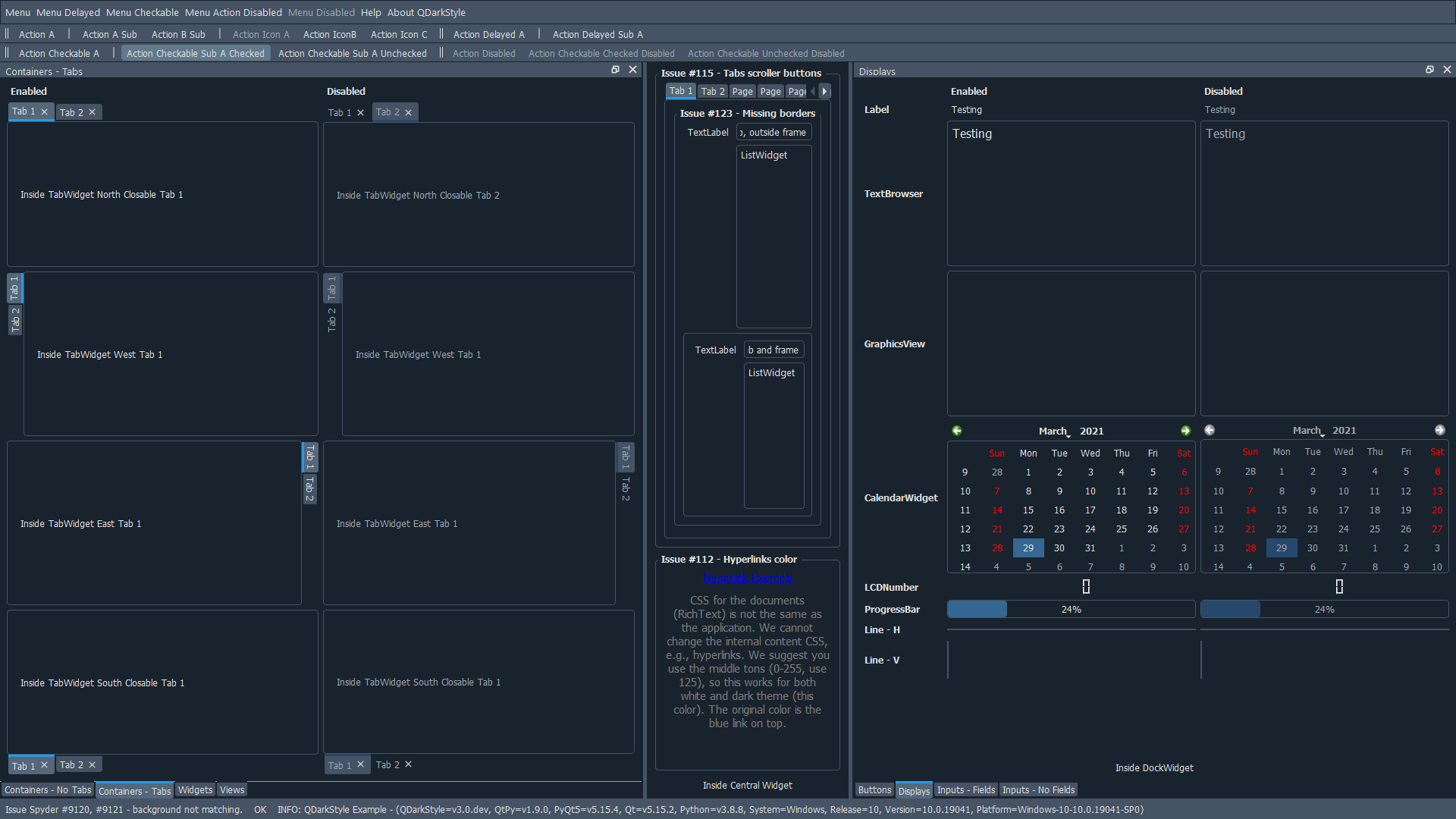Click the left calendar navigation arrow
The image size is (1456, 819).
(956, 431)
